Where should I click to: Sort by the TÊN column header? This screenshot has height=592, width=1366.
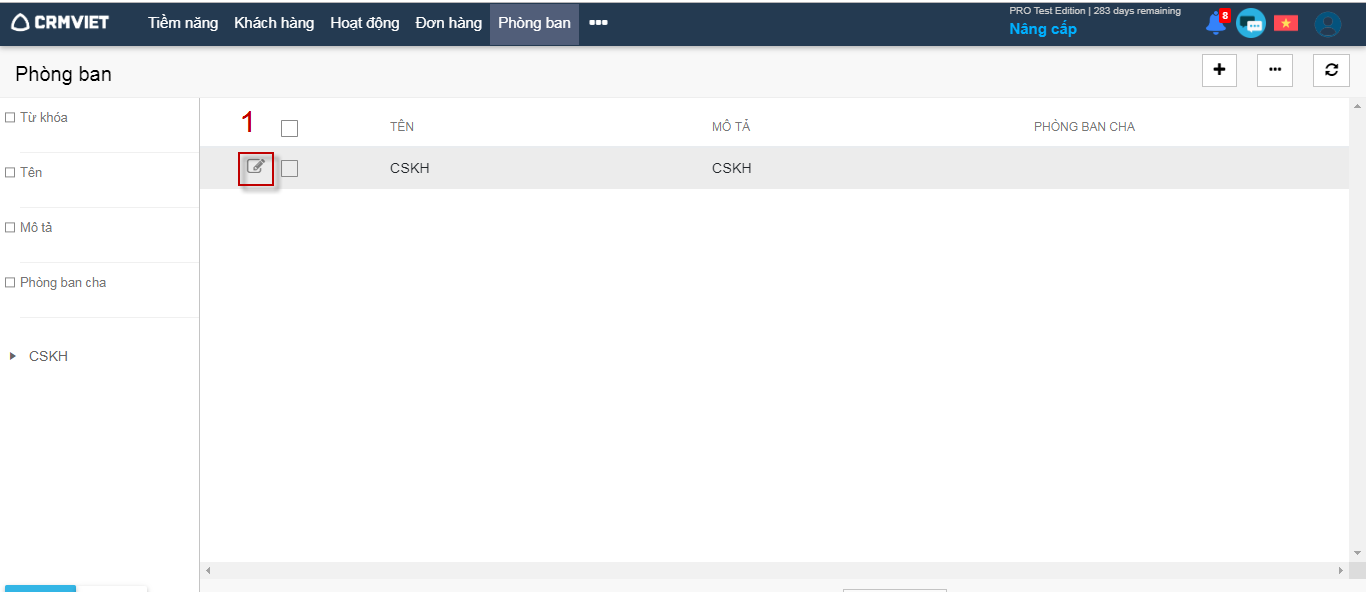pyautogui.click(x=402, y=127)
